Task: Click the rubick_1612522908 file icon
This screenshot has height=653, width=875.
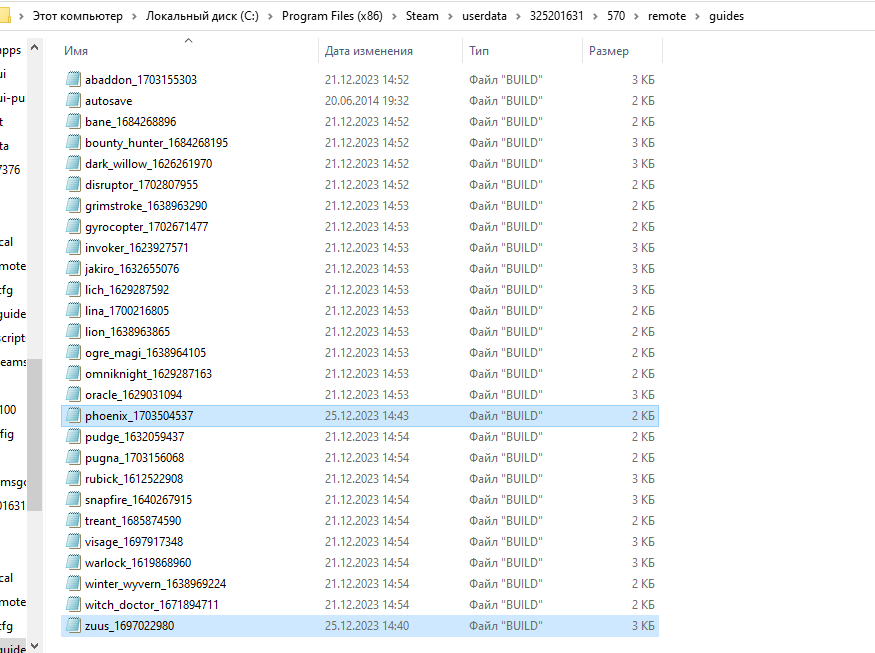Action: (x=73, y=479)
